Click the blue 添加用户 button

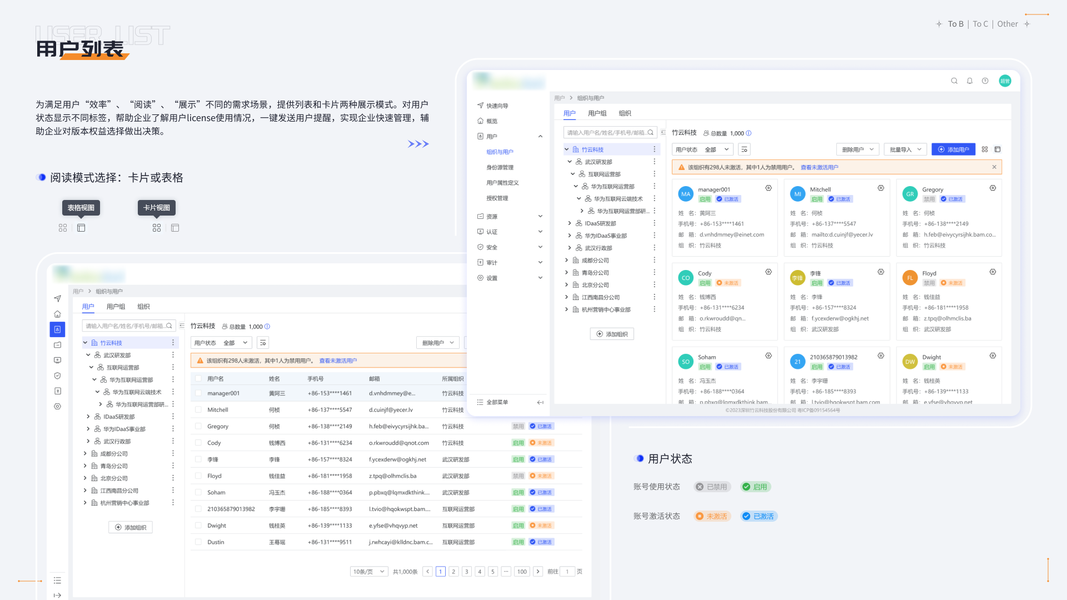(x=953, y=149)
